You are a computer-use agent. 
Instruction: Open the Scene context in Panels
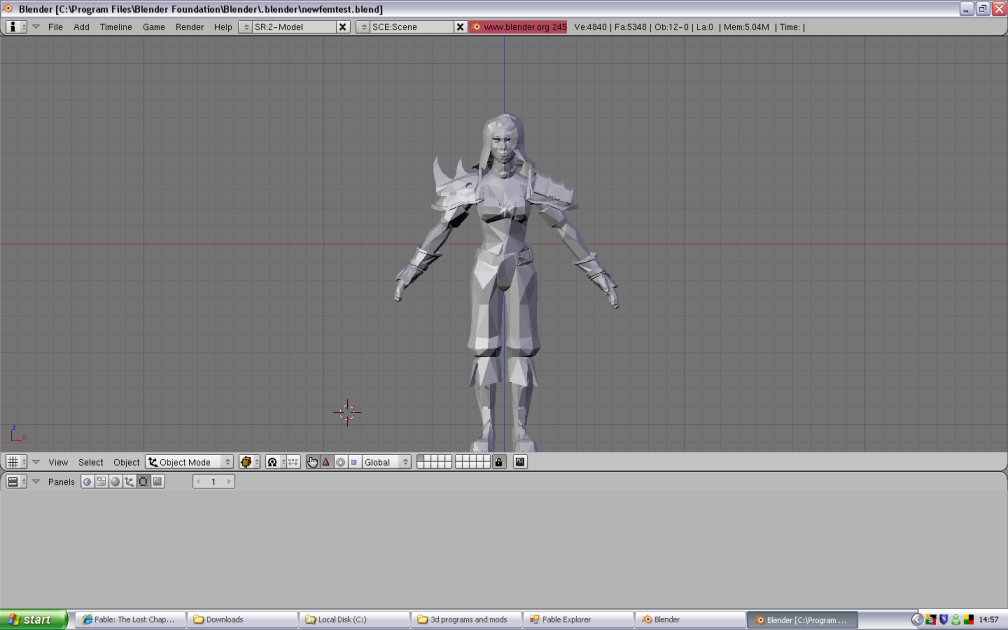[x=157, y=482]
